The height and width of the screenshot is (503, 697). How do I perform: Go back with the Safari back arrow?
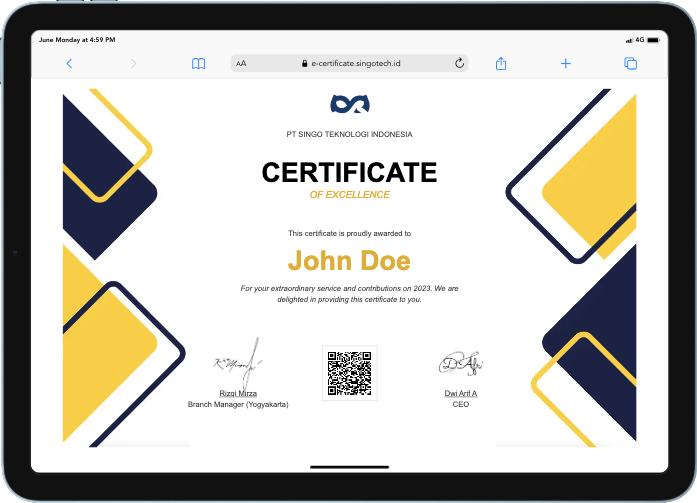tap(69, 63)
